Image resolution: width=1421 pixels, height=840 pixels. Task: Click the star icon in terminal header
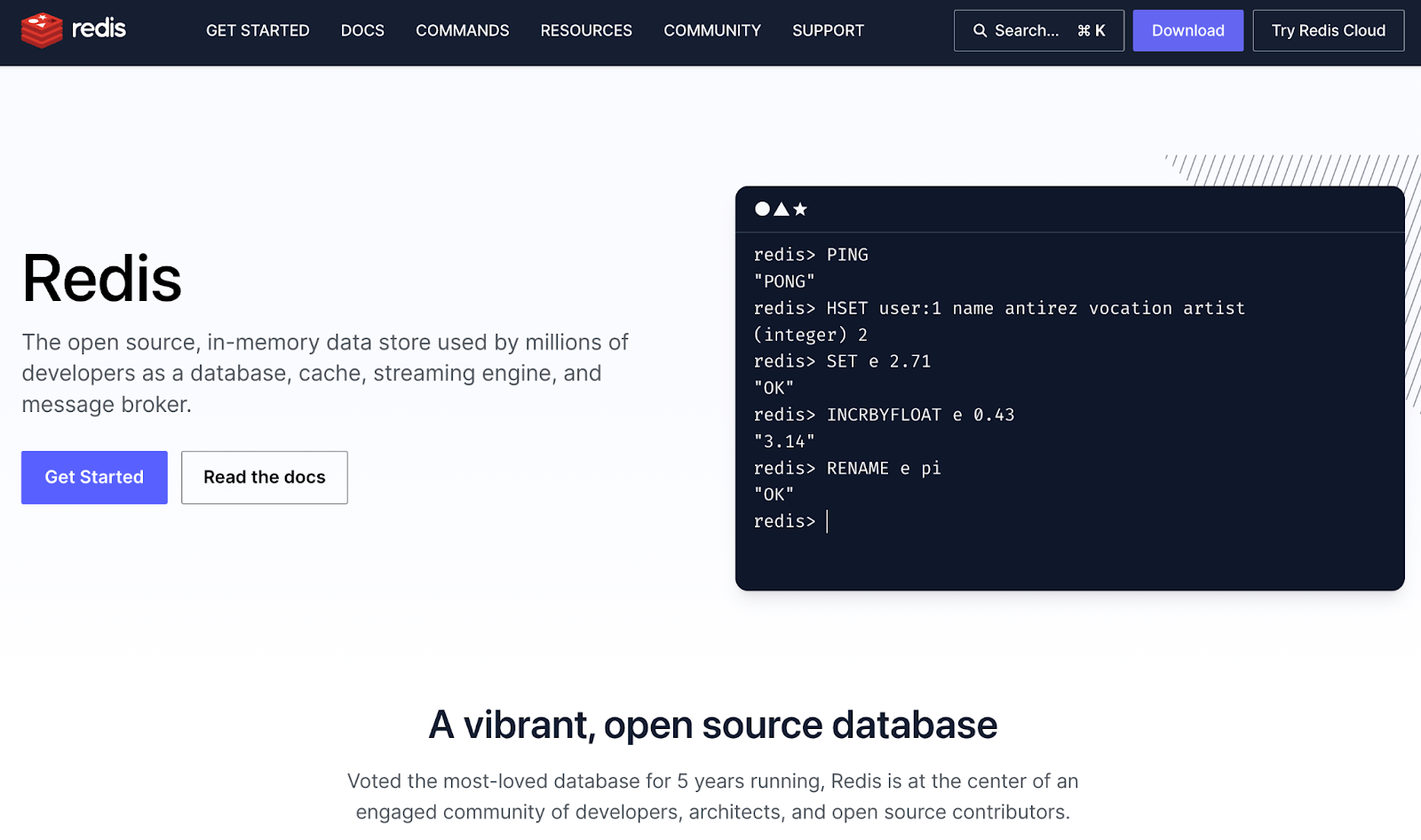[800, 209]
